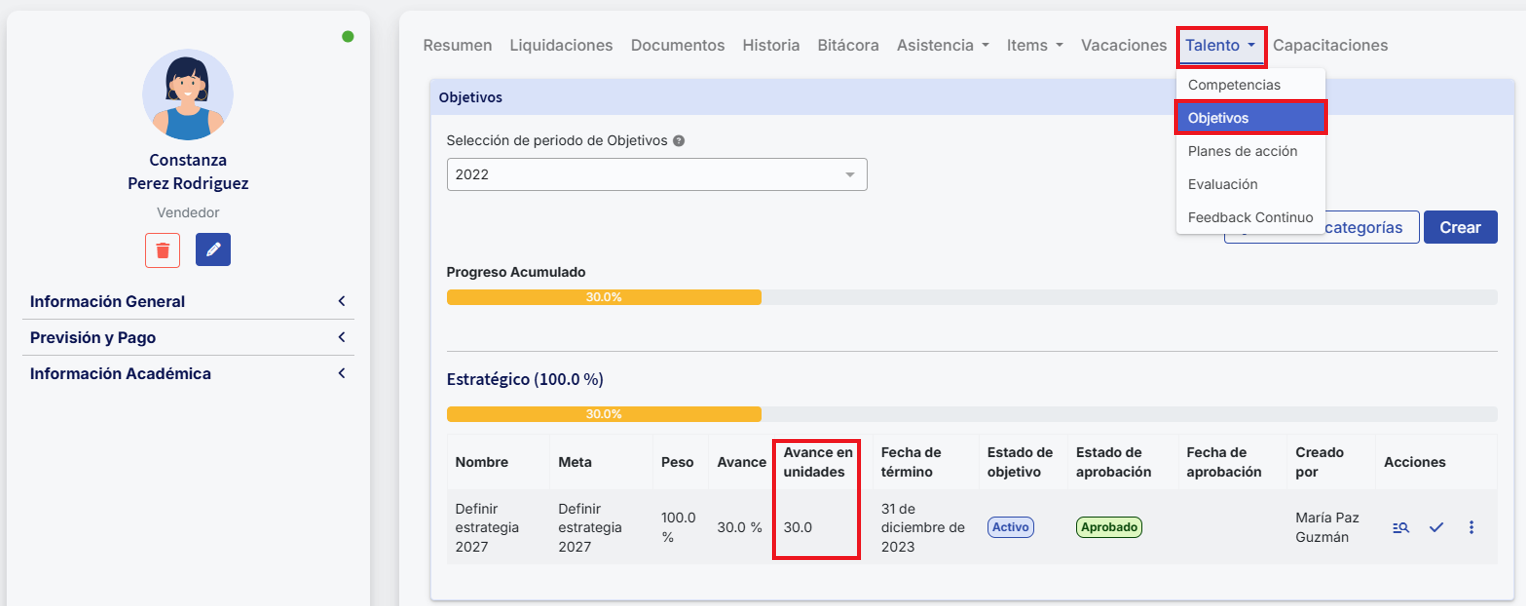The width and height of the screenshot is (1526, 606).
Task: Click the blue pencil edit icon
Action: point(213,250)
